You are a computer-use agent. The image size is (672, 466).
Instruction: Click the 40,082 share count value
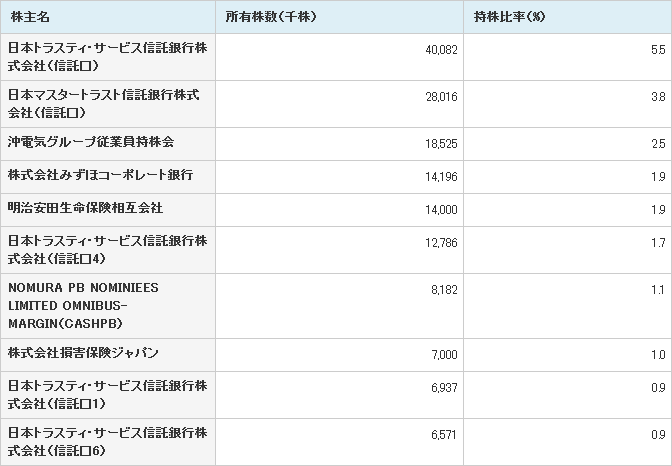441,50
